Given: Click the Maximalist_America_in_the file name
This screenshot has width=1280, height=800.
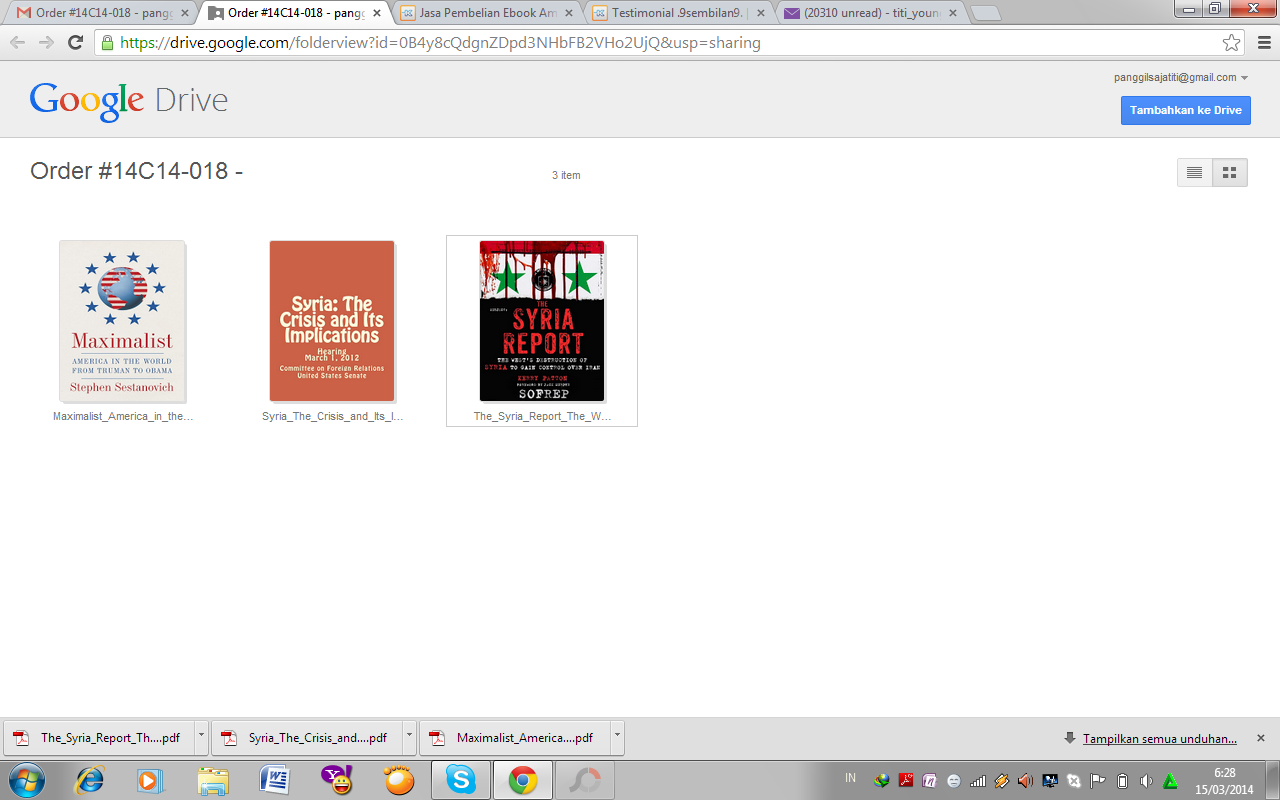Looking at the screenshot, I should pos(123,416).
